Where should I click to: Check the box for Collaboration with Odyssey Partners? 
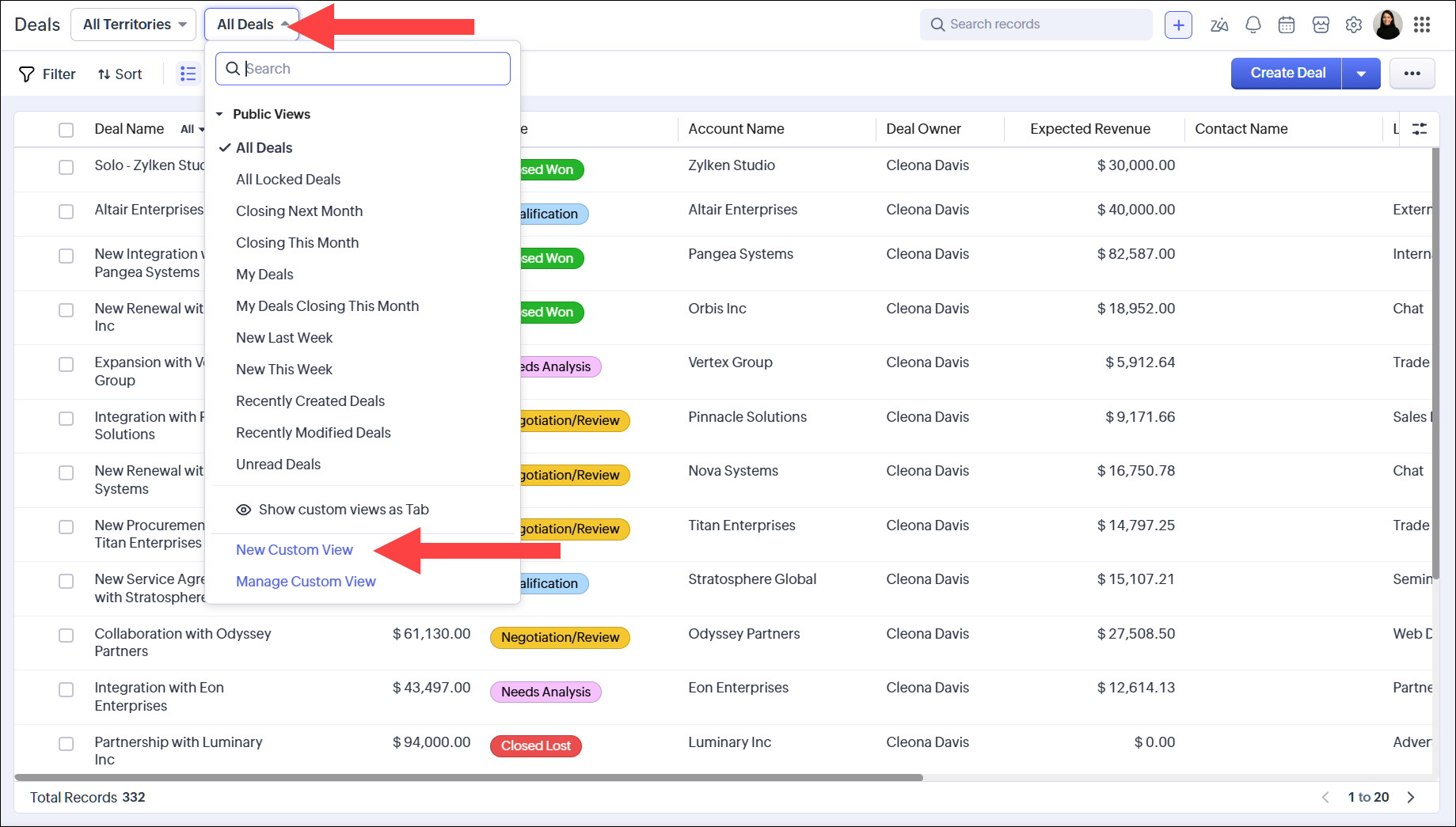pos(67,635)
